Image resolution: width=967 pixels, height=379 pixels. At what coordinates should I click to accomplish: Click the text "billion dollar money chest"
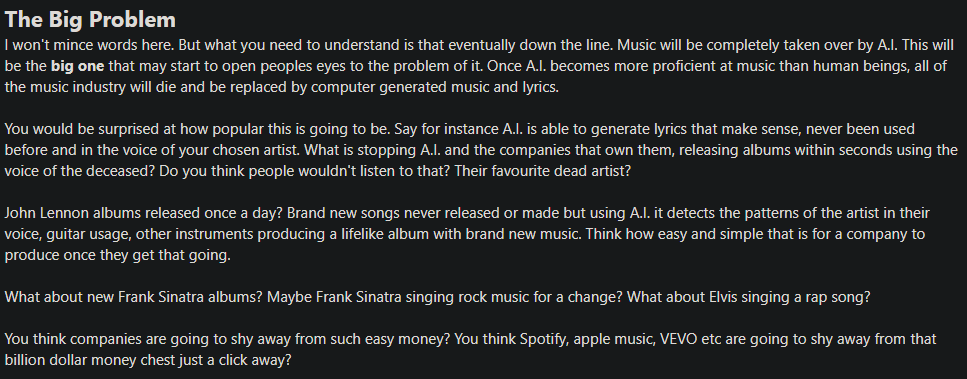[x=83, y=360]
